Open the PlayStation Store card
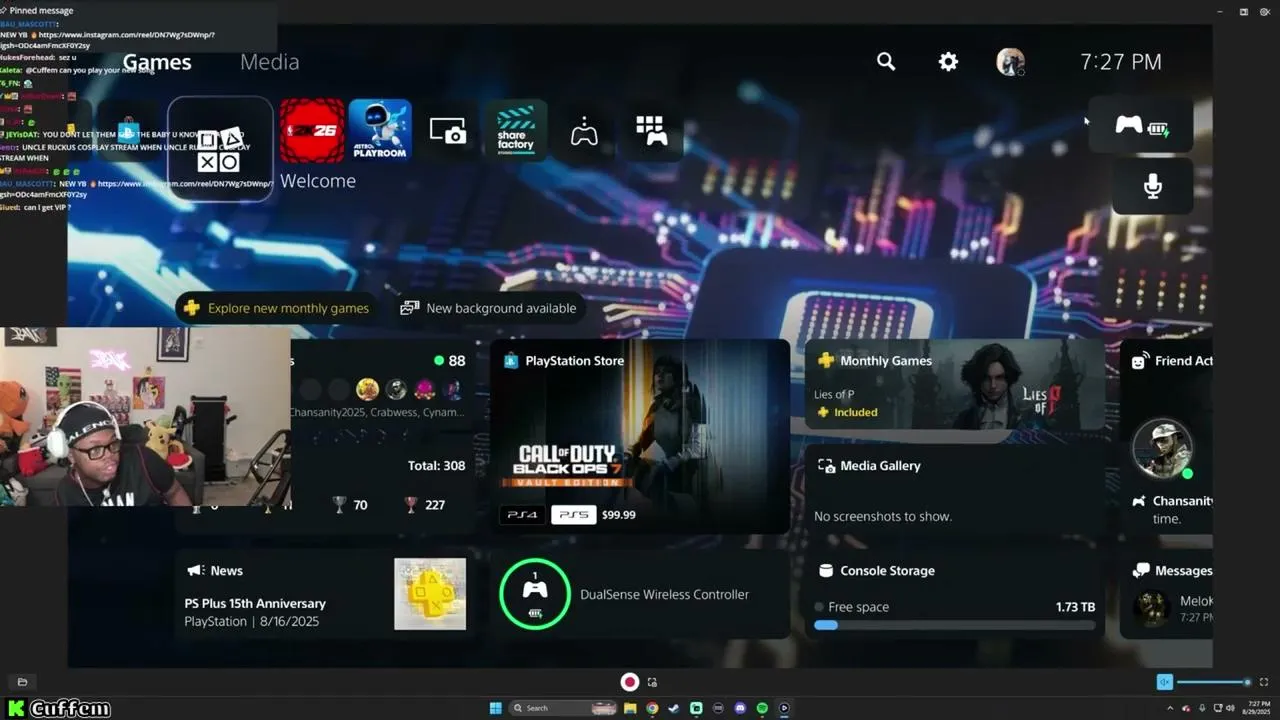1280x720 pixels. pos(640,437)
